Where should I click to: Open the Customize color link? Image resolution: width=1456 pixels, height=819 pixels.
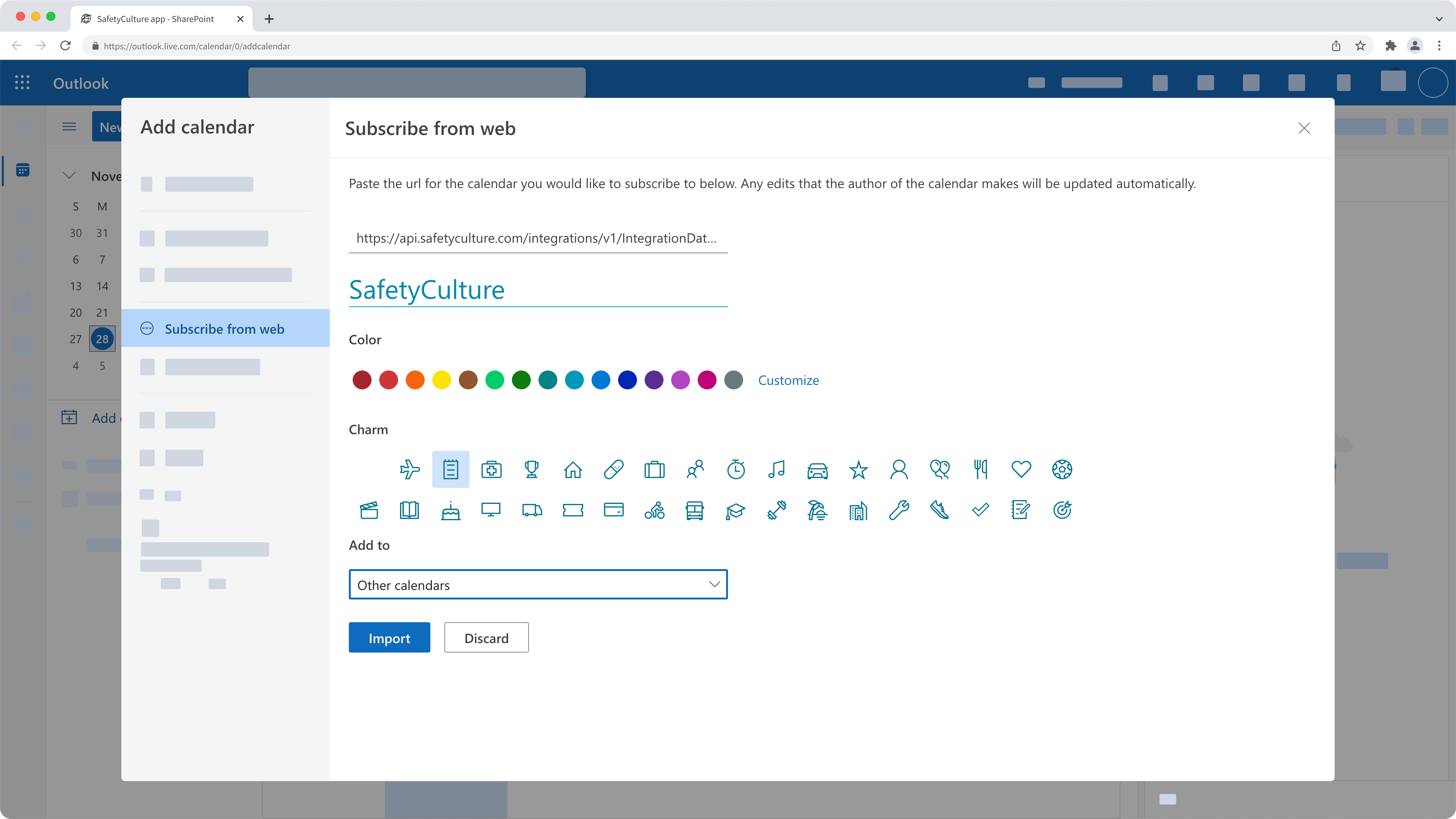(x=789, y=380)
